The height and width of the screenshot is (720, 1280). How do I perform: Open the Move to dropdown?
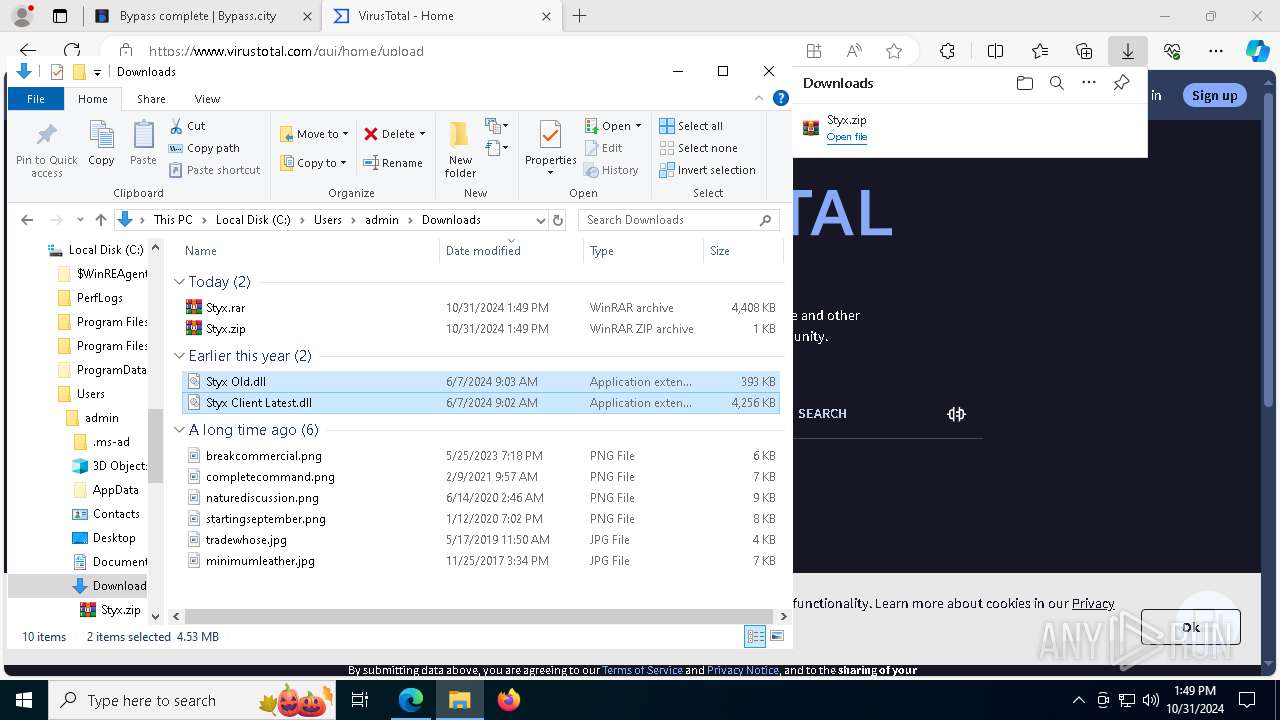(x=314, y=134)
